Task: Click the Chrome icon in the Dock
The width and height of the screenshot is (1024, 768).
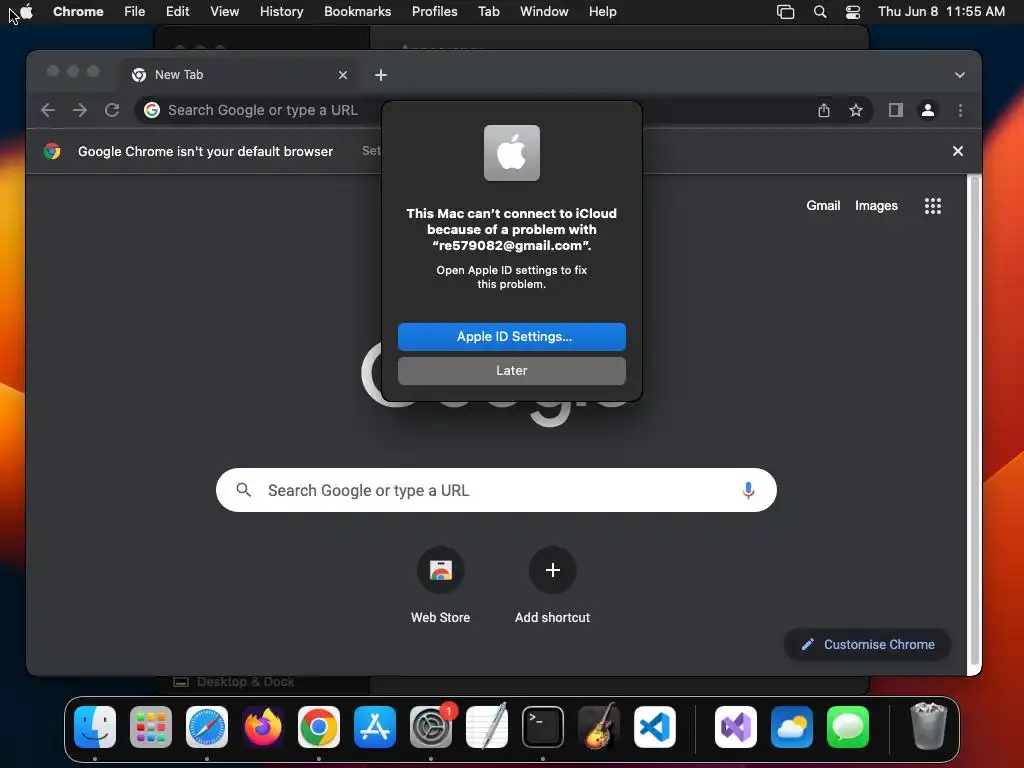Action: pyautogui.click(x=319, y=727)
